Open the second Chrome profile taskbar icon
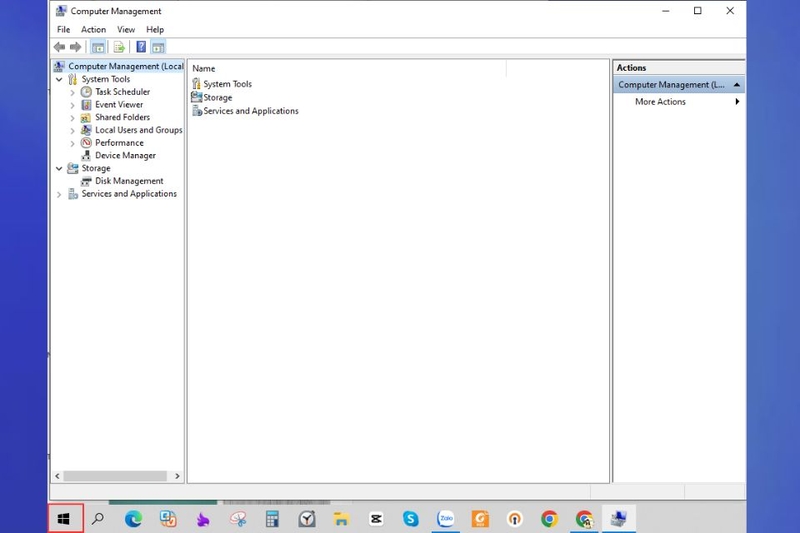The width and height of the screenshot is (800, 533). 584,519
